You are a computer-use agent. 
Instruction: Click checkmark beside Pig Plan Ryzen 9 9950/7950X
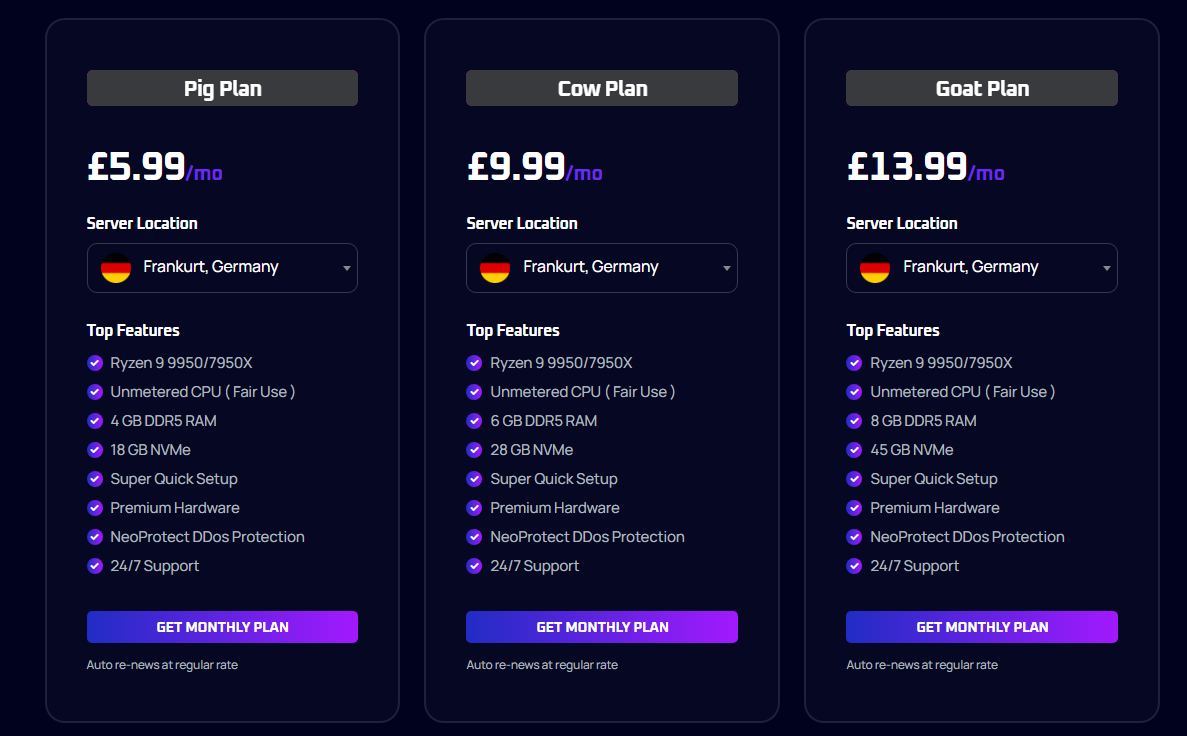click(95, 363)
